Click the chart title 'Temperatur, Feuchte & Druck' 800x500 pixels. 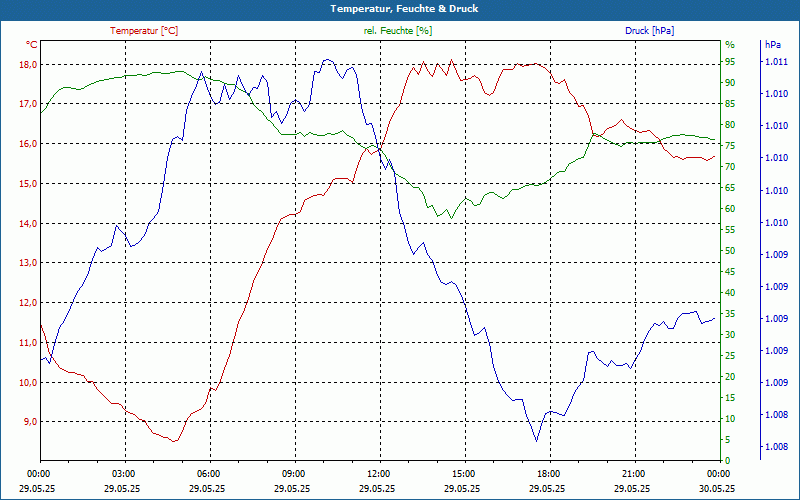tap(404, 9)
